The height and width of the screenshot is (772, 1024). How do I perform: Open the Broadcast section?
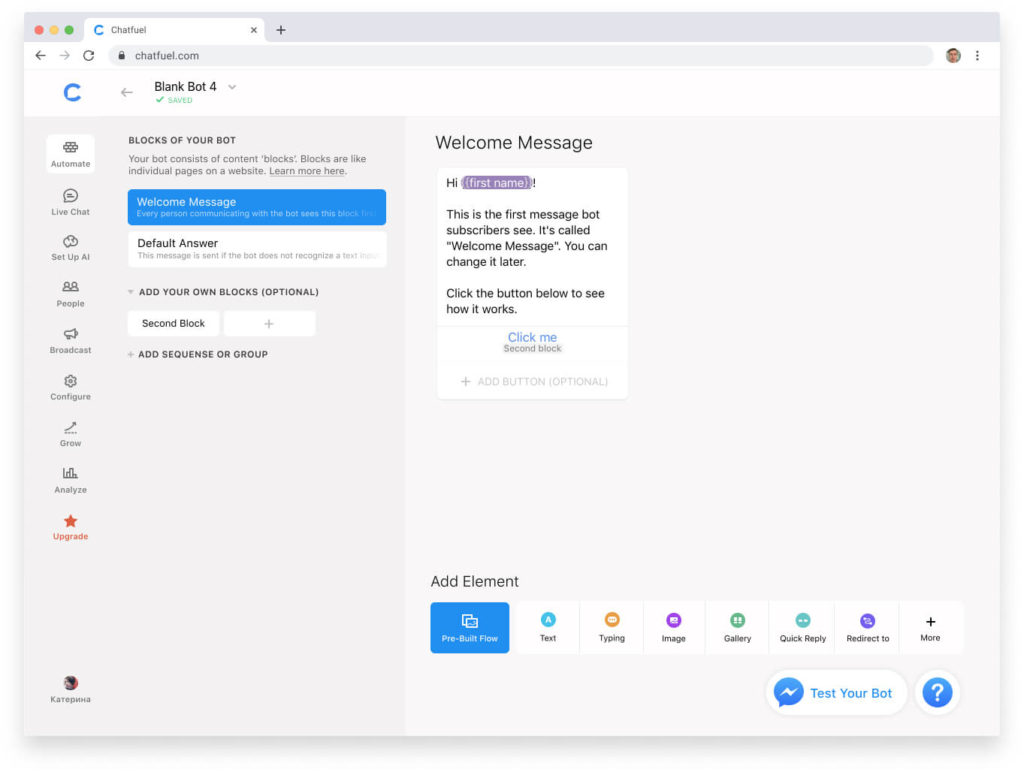point(71,341)
